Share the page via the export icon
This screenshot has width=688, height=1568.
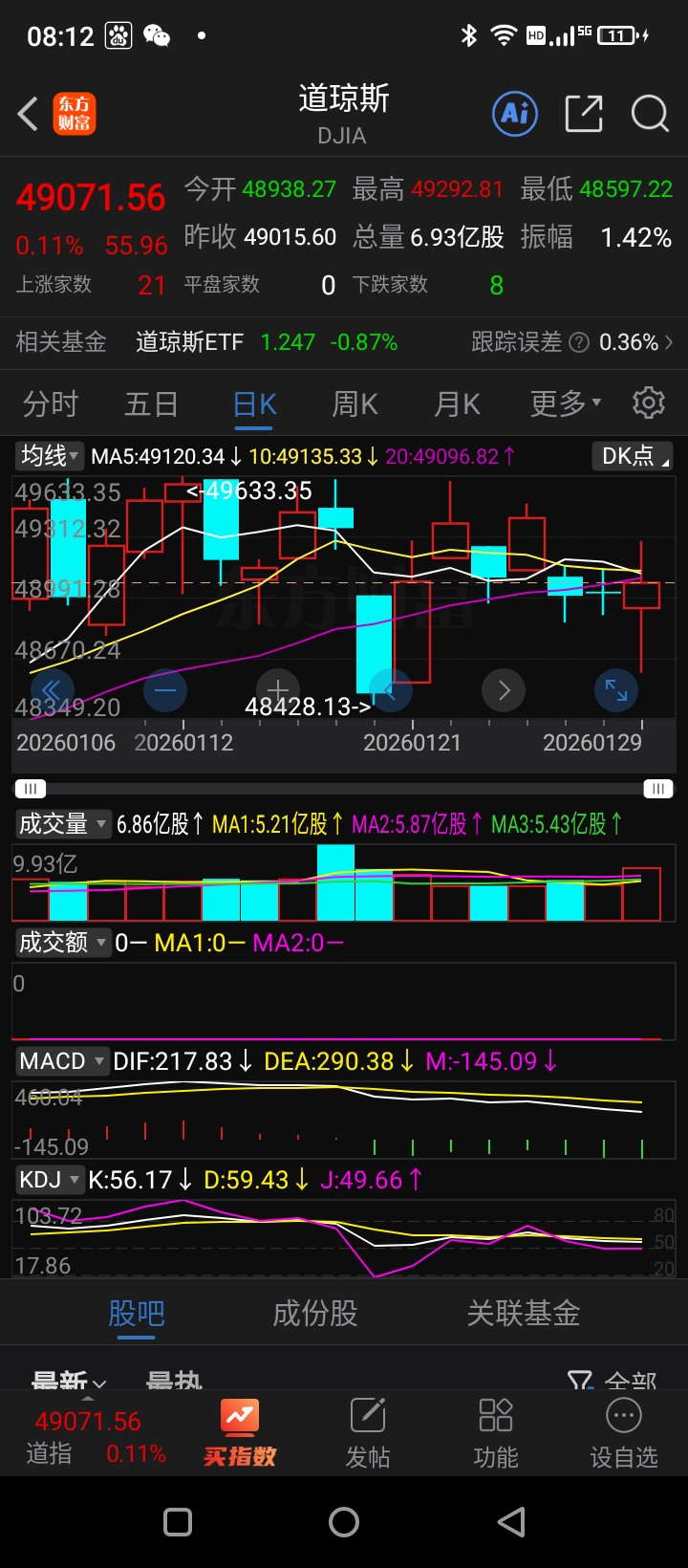584,114
